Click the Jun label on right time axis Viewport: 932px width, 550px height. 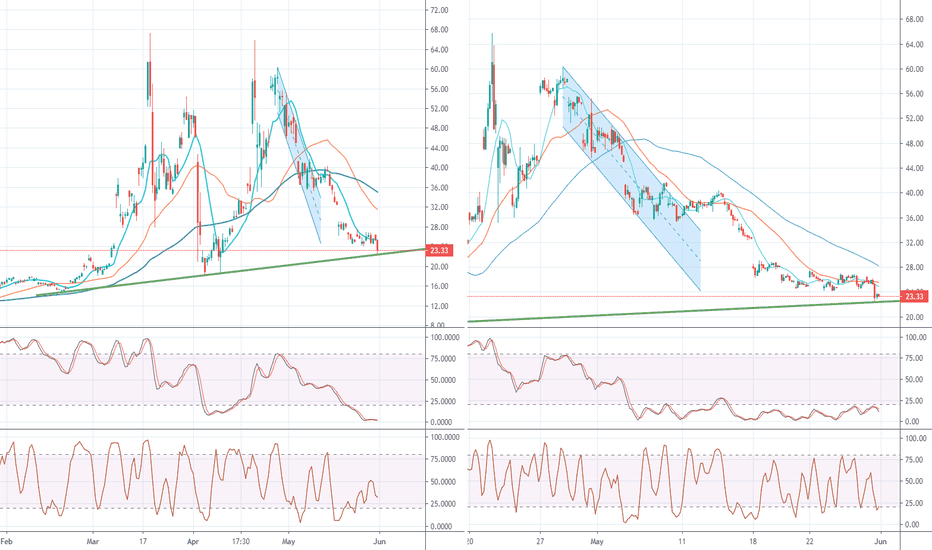click(x=881, y=542)
